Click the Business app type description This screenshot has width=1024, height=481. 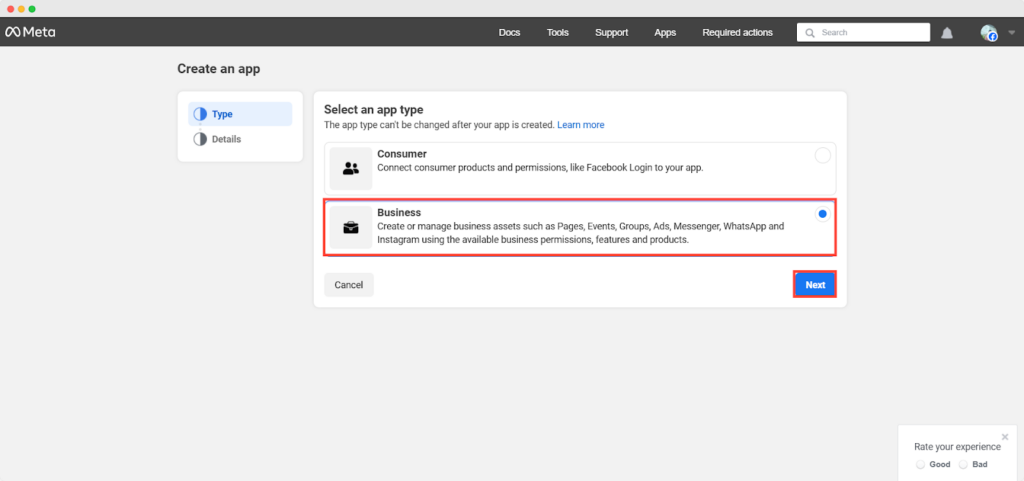coord(581,233)
